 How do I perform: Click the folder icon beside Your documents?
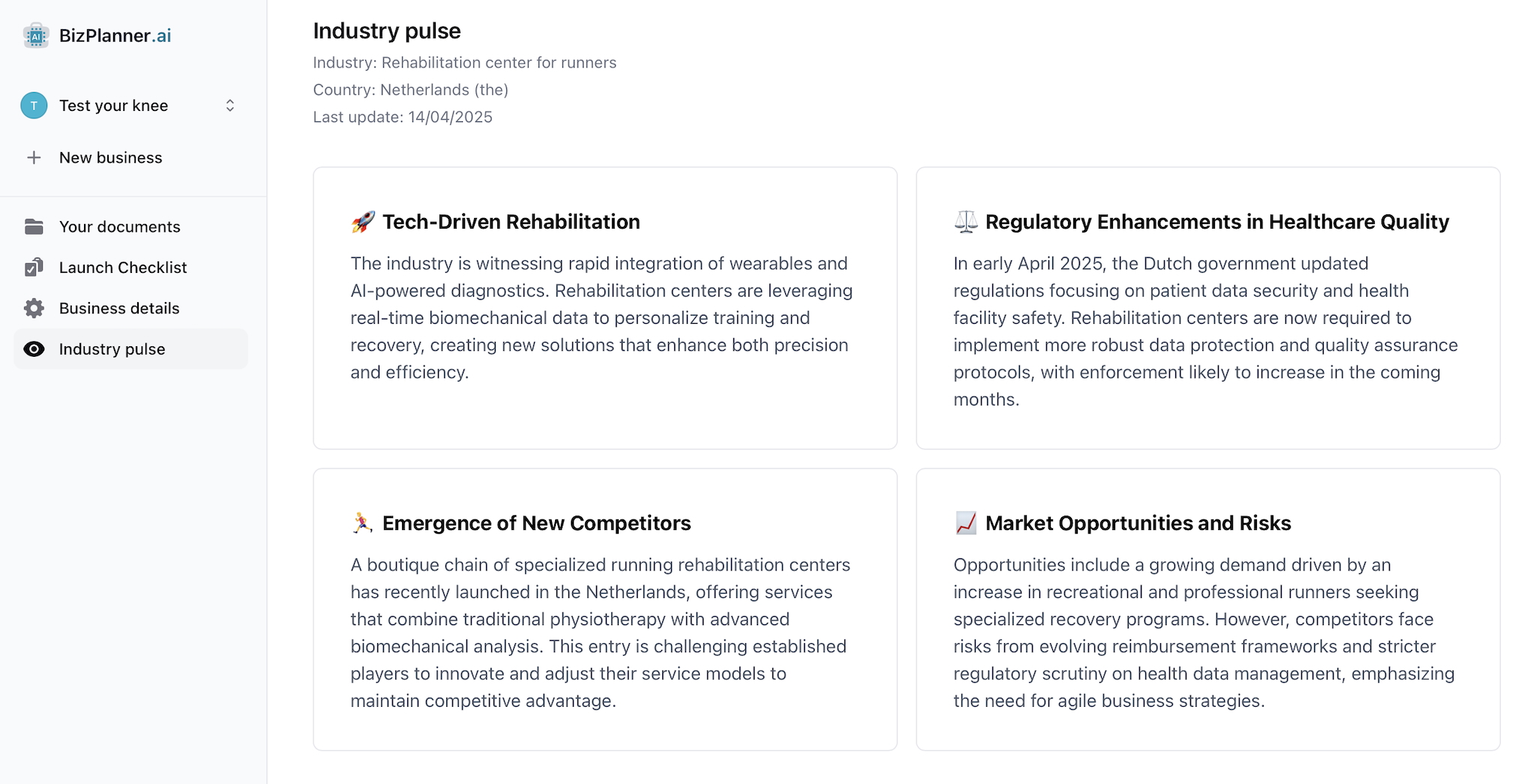tap(34, 226)
